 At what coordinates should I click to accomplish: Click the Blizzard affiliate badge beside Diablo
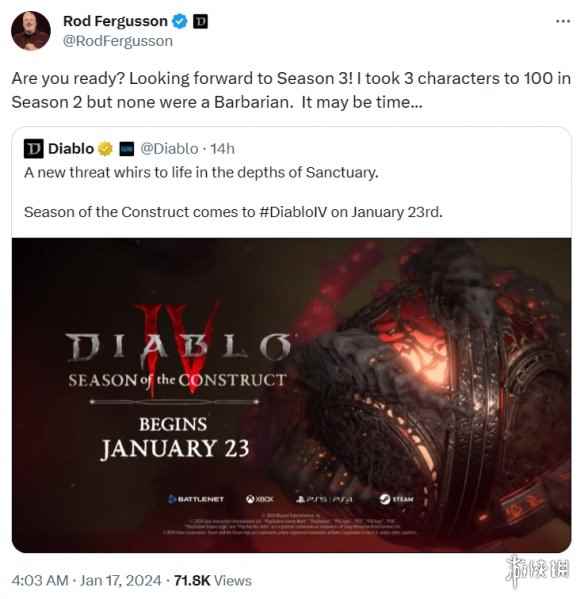point(127,149)
